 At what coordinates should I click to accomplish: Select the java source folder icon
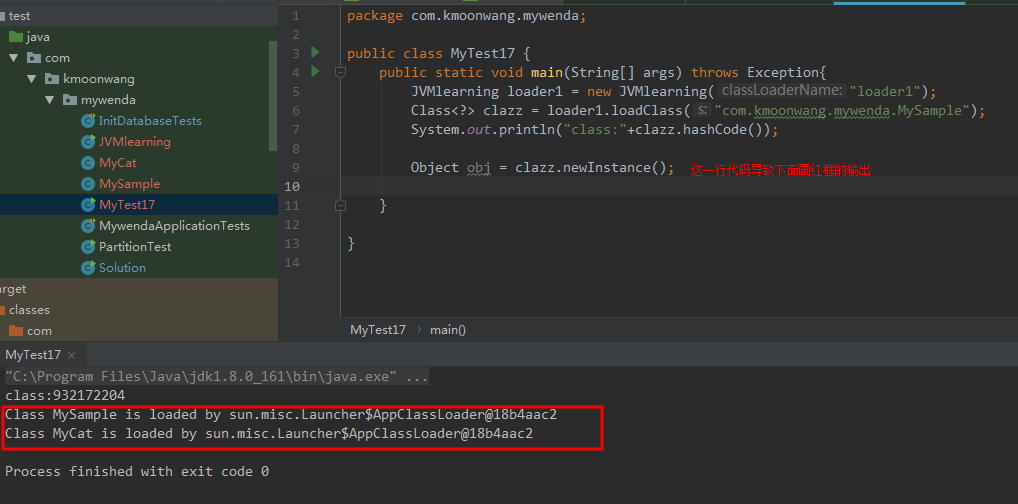[x=16, y=37]
